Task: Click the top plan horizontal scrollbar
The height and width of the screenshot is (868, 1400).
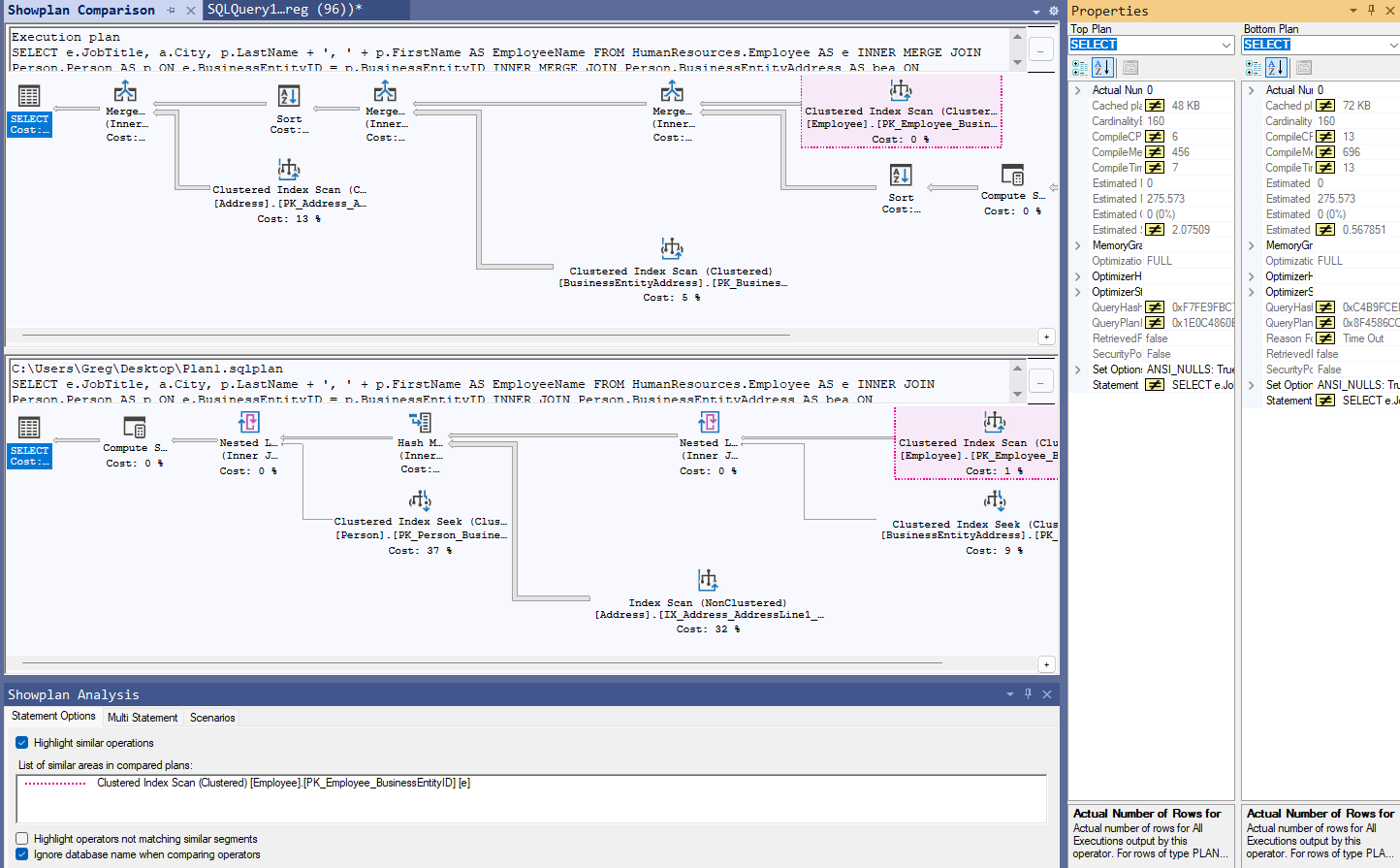Action: pyautogui.click(x=404, y=336)
